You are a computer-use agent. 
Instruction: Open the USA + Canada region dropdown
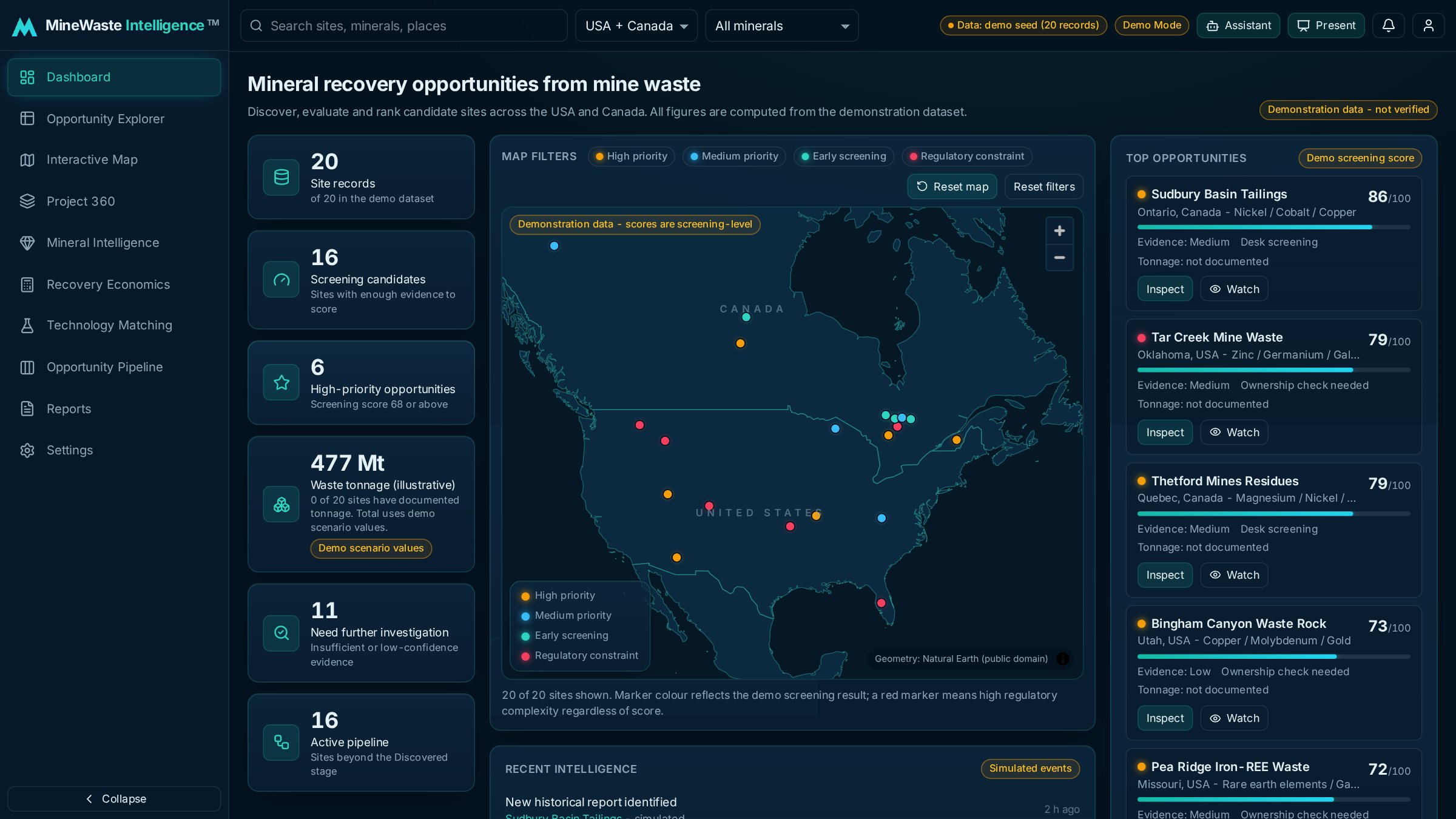tap(636, 25)
